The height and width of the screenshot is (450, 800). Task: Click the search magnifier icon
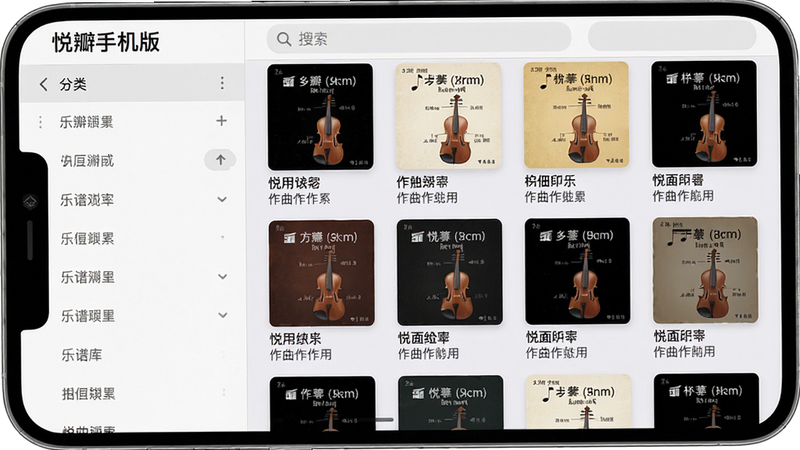pos(284,39)
